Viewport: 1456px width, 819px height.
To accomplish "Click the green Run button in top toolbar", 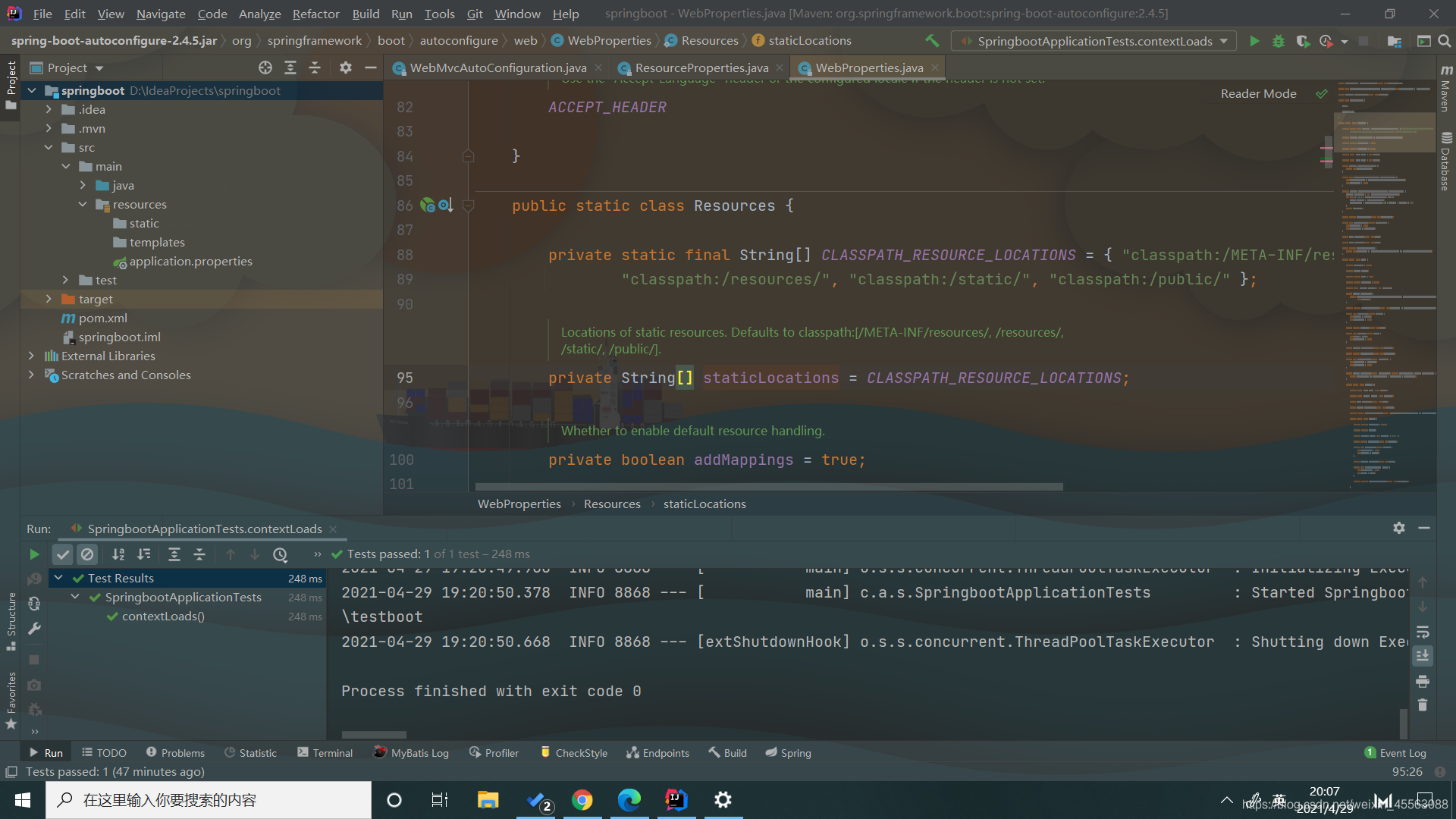I will click(1254, 41).
